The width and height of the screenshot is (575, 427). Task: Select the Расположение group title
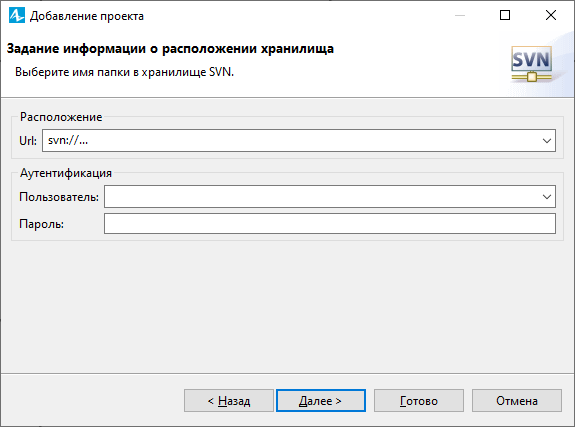point(61,117)
